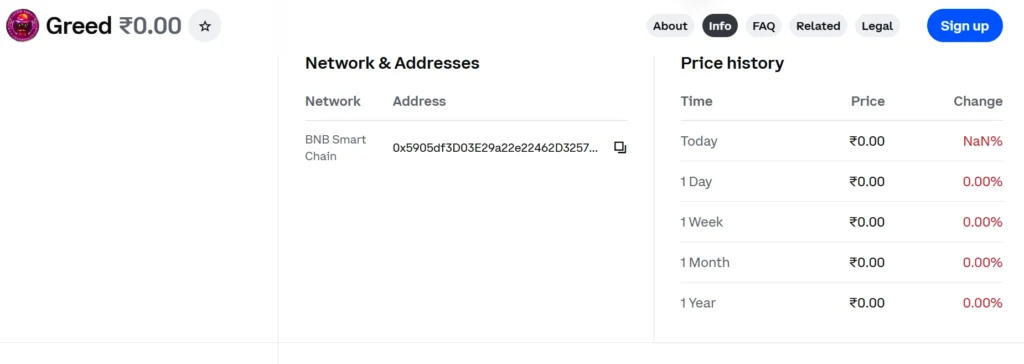Switch to the FAQ tab

tap(763, 26)
